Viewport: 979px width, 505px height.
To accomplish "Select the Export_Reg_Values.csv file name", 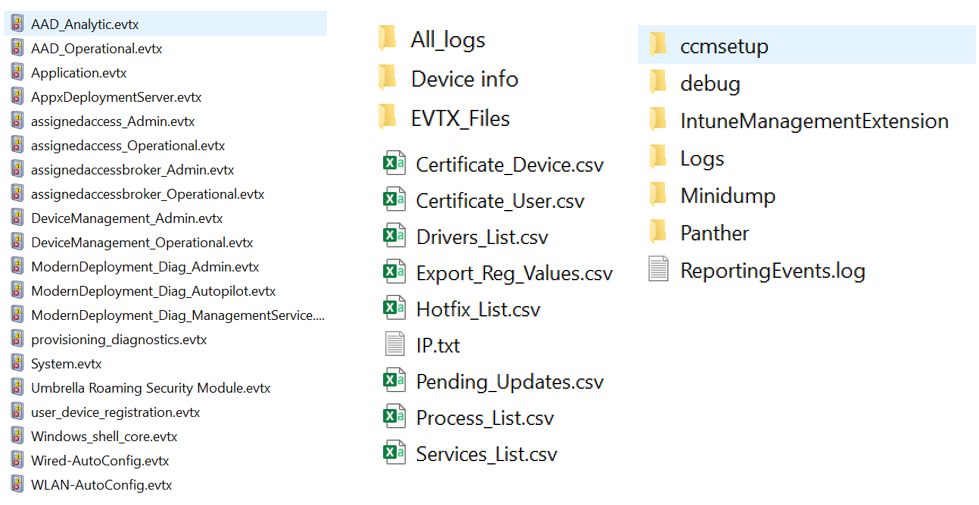I will [x=514, y=273].
